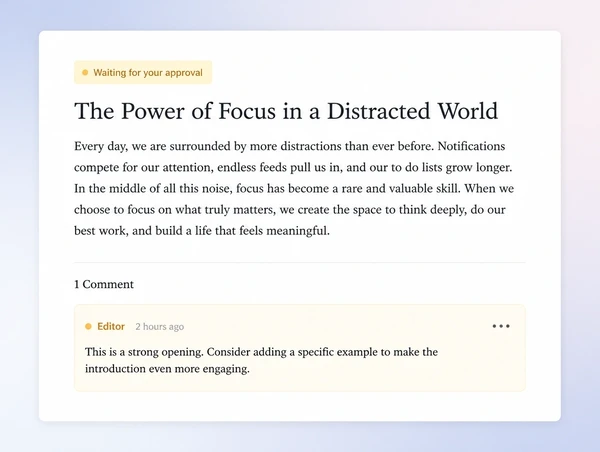The height and width of the screenshot is (452, 600).
Task: Click the orange dot in the approval badge
Action: [85, 72]
